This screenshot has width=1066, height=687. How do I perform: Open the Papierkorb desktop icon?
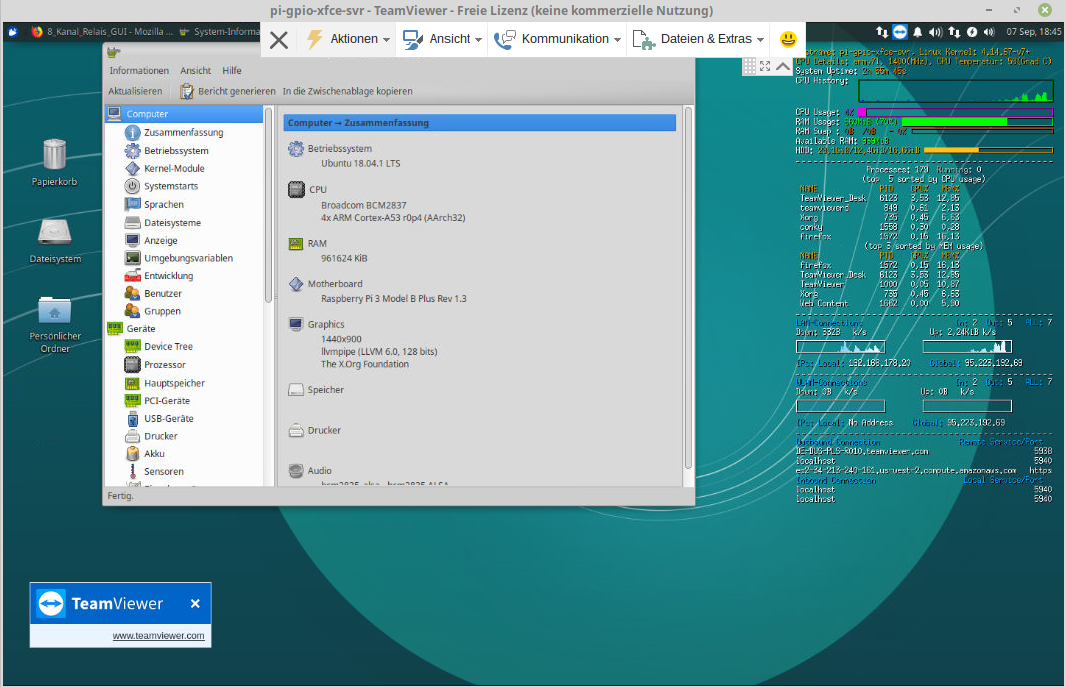pyautogui.click(x=54, y=156)
